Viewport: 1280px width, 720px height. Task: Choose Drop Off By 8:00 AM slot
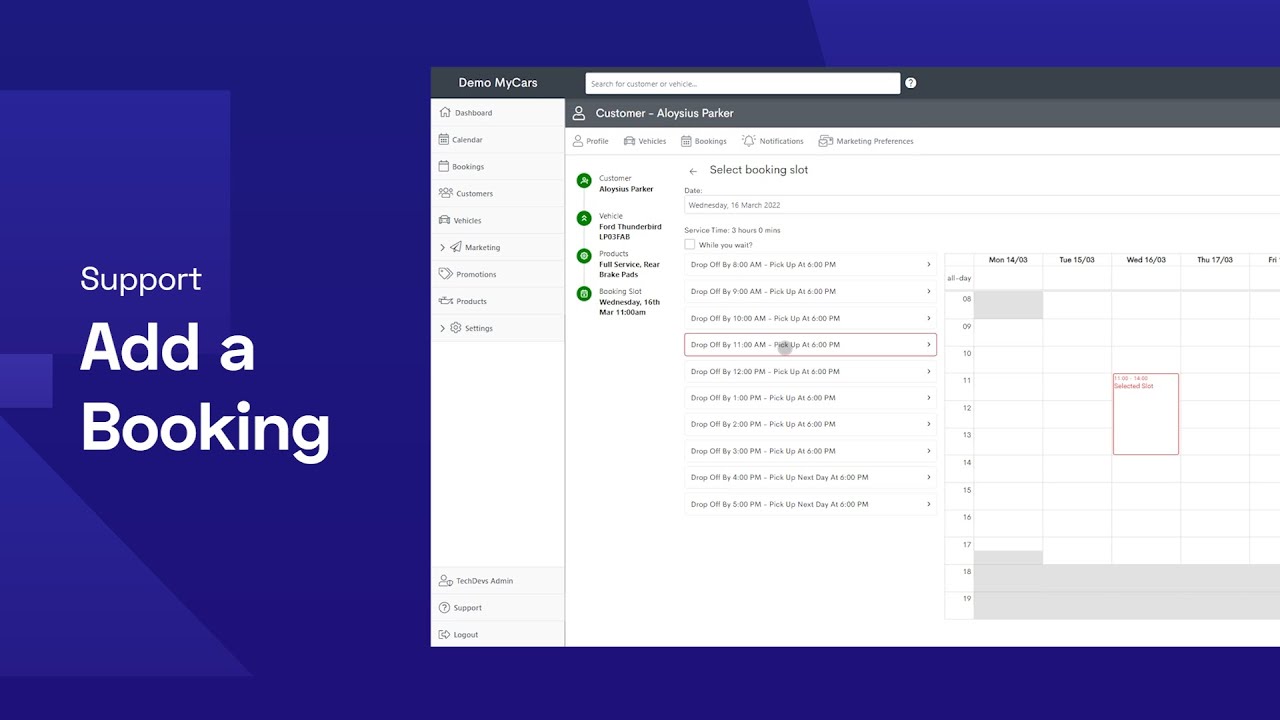click(x=811, y=265)
